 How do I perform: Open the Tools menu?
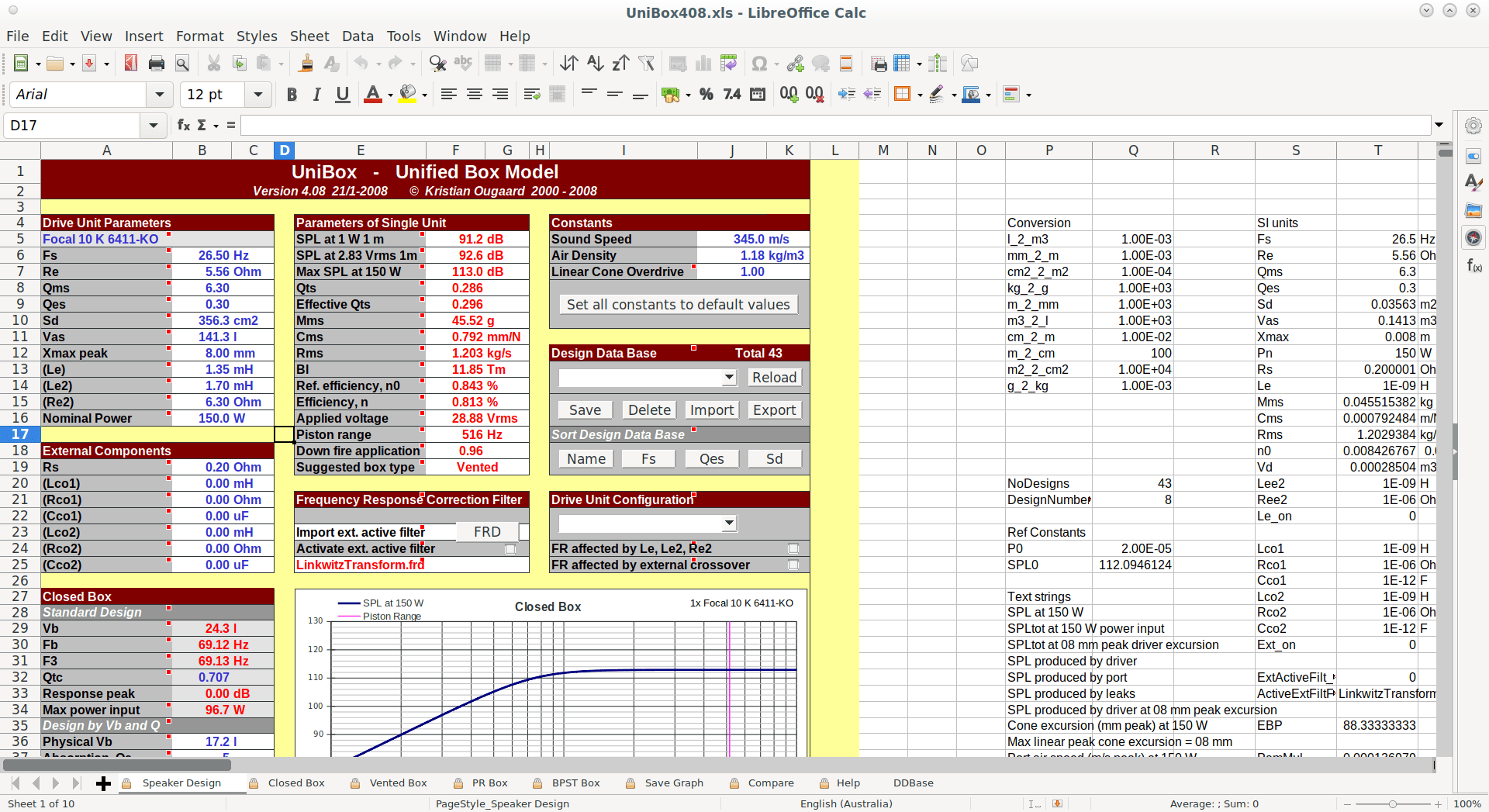403,36
